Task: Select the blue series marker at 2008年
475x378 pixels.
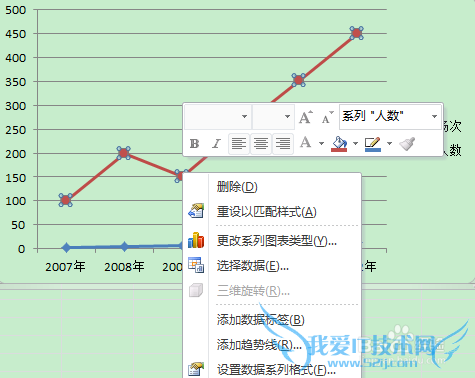Action: click(124, 247)
